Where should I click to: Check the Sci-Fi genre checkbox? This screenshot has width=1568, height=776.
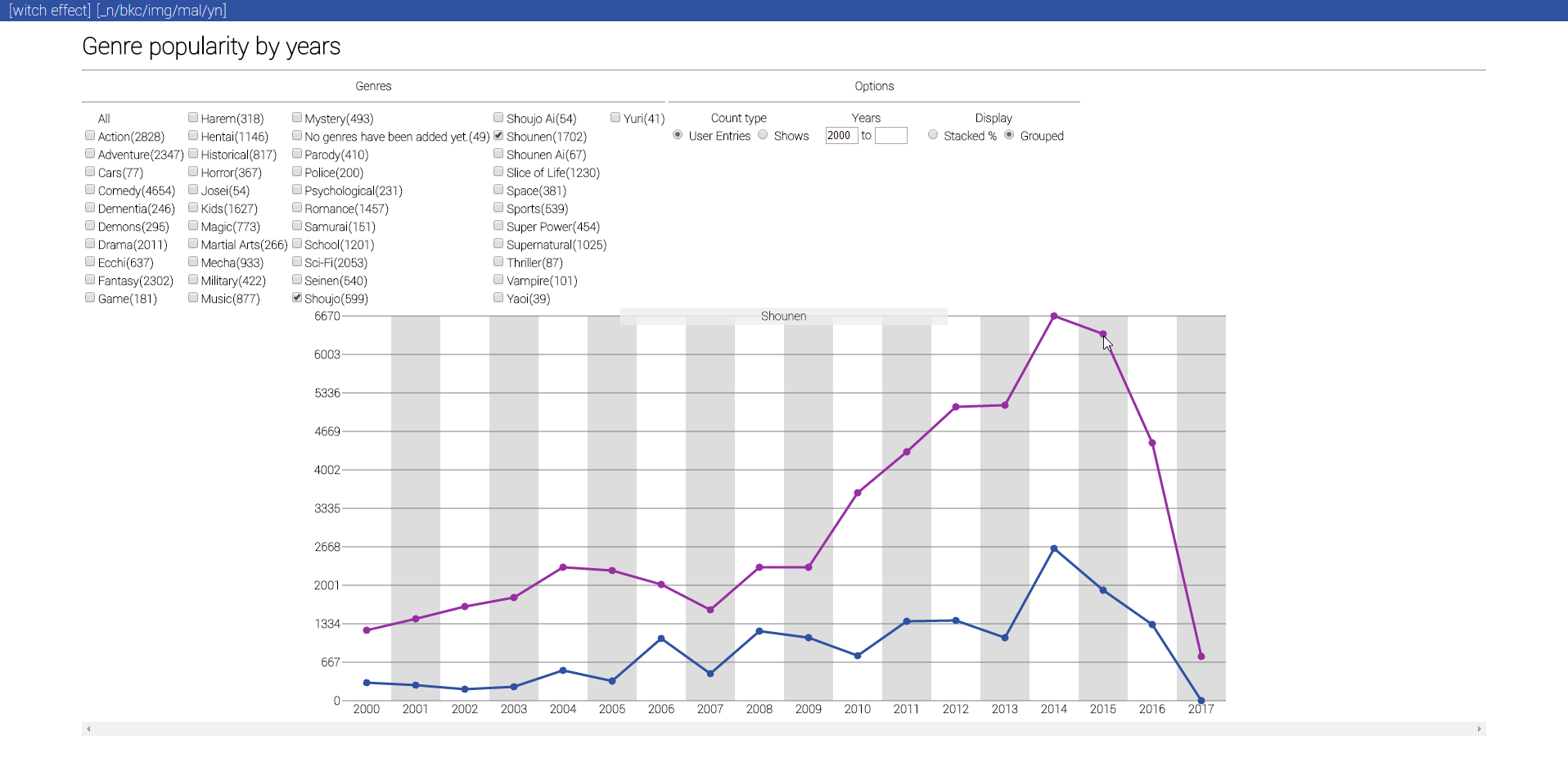pyautogui.click(x=297, y=262)
